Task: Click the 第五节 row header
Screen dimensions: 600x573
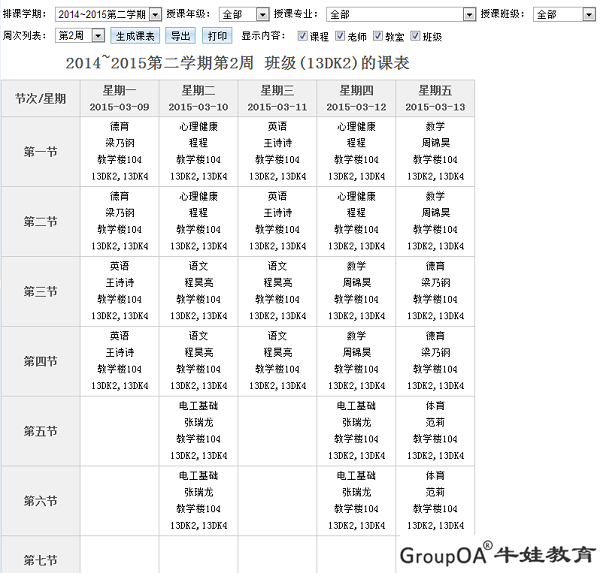Action: tap(41, 431)
